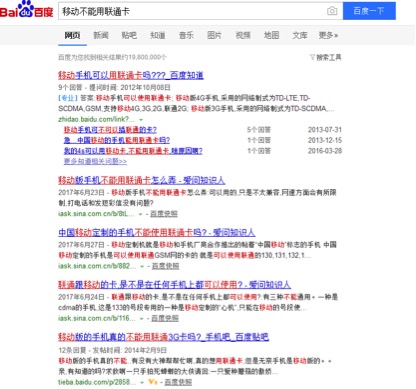Expand arrow next to tieba.baidu.com/p/2858
This screenshot has width=416, height=389.
142,382
